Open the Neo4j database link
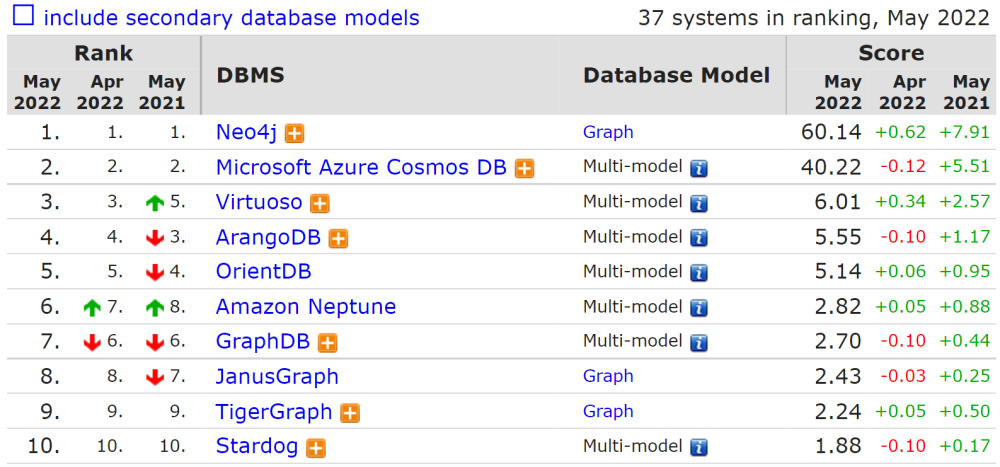Viewport: 1000px width, 467px height. coord(247,132)
